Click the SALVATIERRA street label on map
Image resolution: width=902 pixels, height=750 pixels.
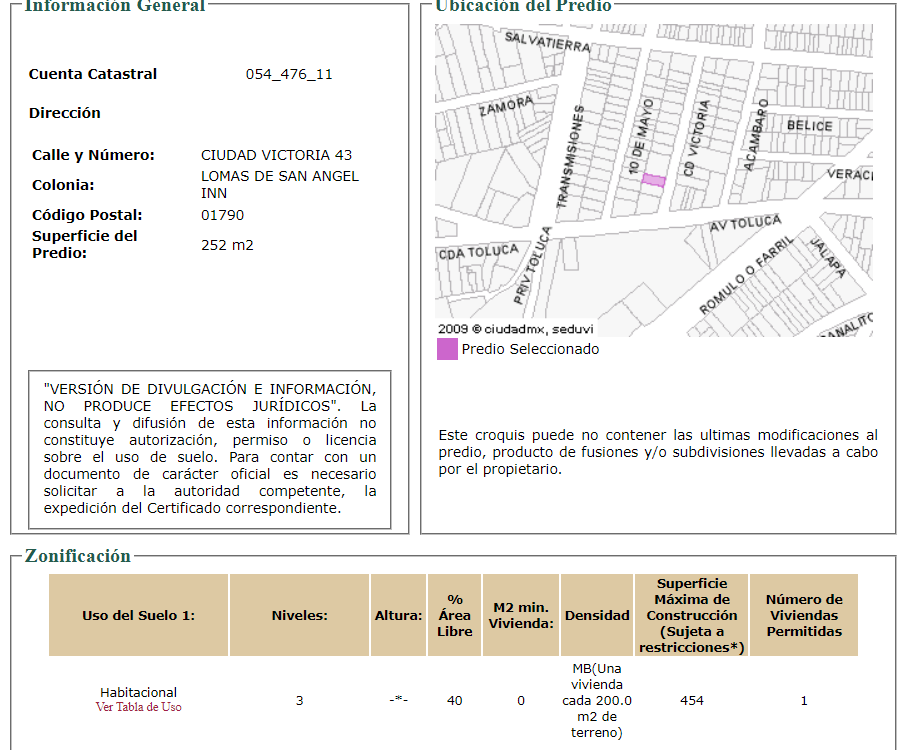548,41
